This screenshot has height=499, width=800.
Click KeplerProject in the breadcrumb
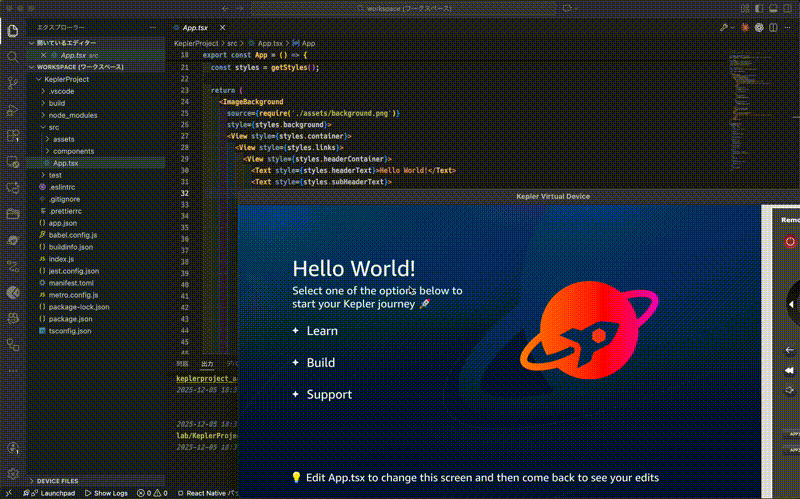coord(196,43)
